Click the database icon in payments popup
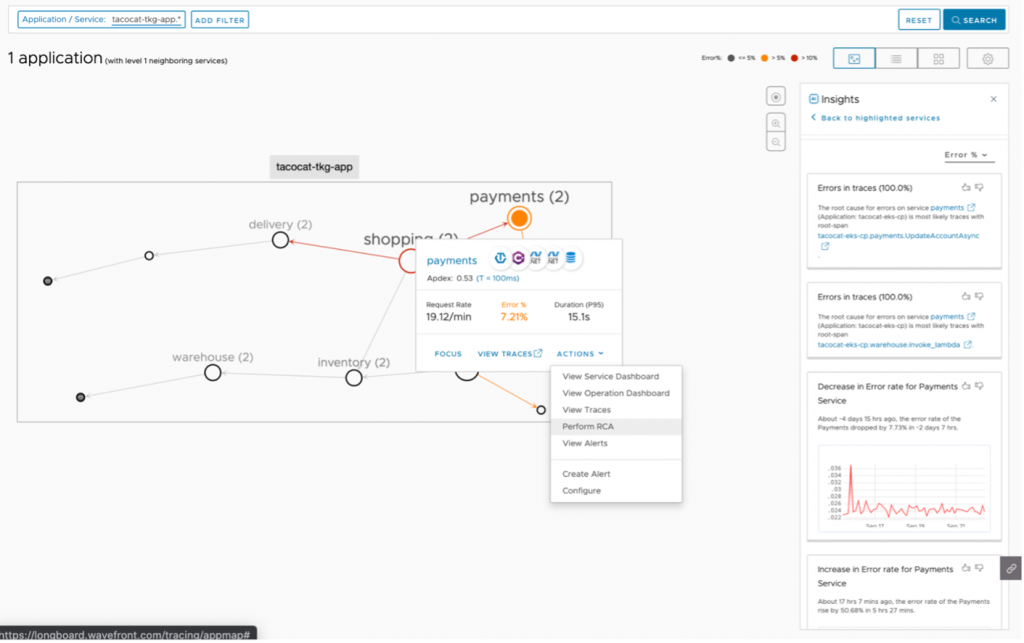This screenshot has height=643, width=1024. 571,258
